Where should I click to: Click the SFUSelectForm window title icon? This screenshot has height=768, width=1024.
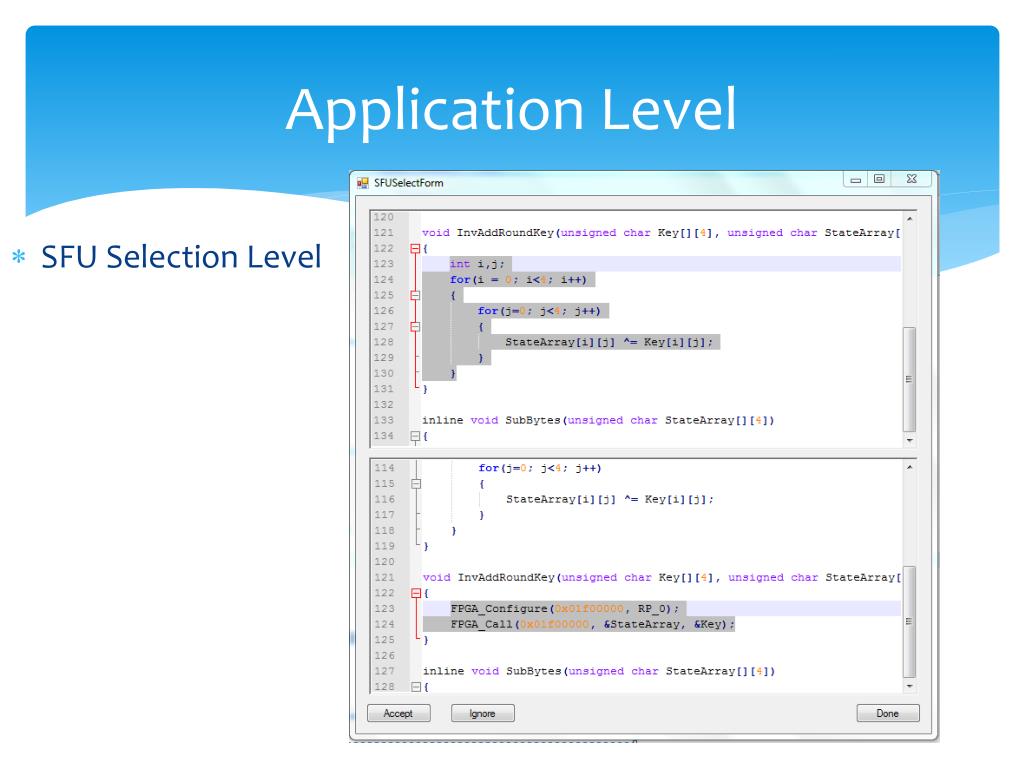362,183
